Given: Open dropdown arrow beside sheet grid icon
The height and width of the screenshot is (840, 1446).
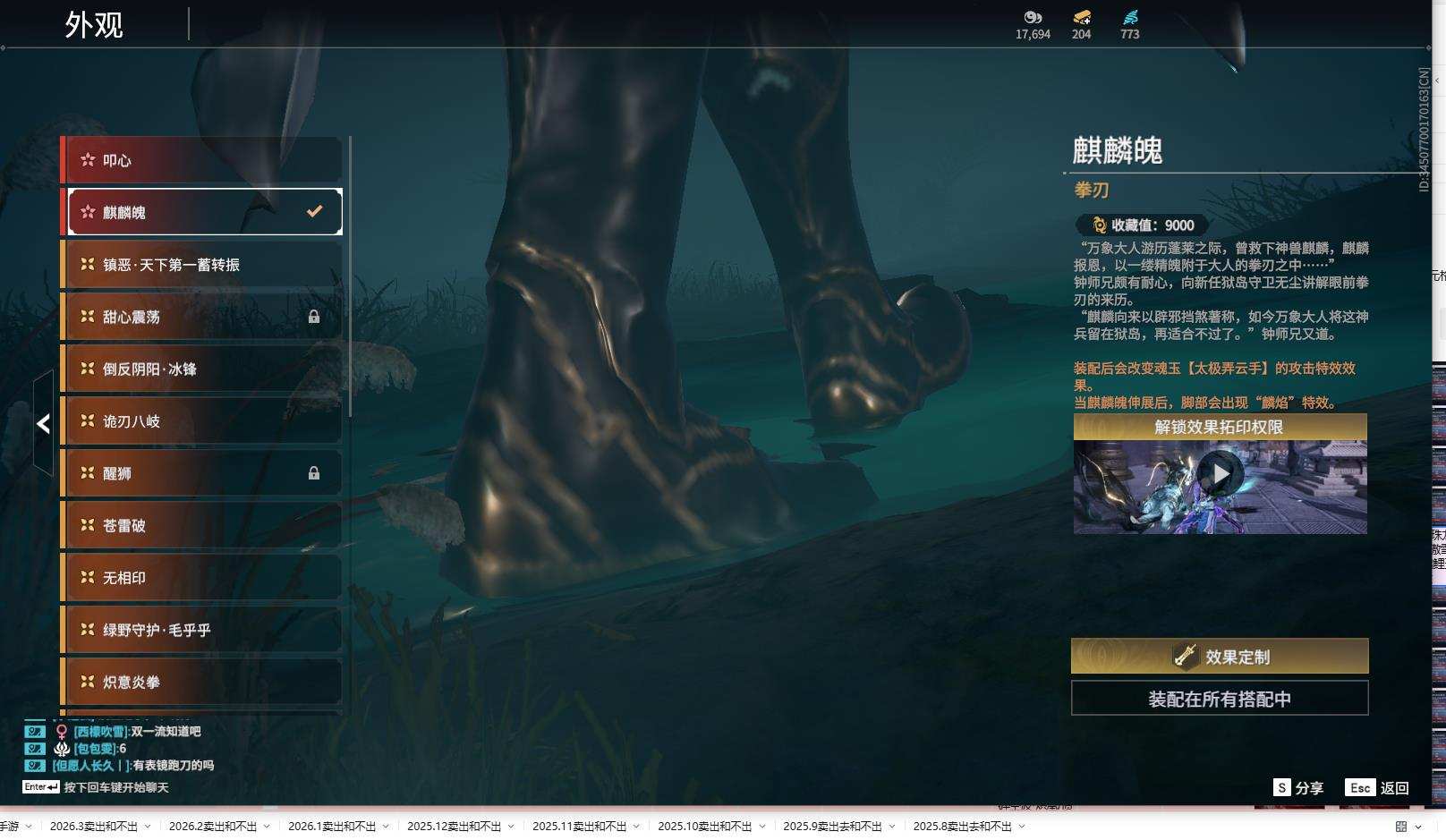Looking at the screenshot, I should click(x=1418, y=827).
